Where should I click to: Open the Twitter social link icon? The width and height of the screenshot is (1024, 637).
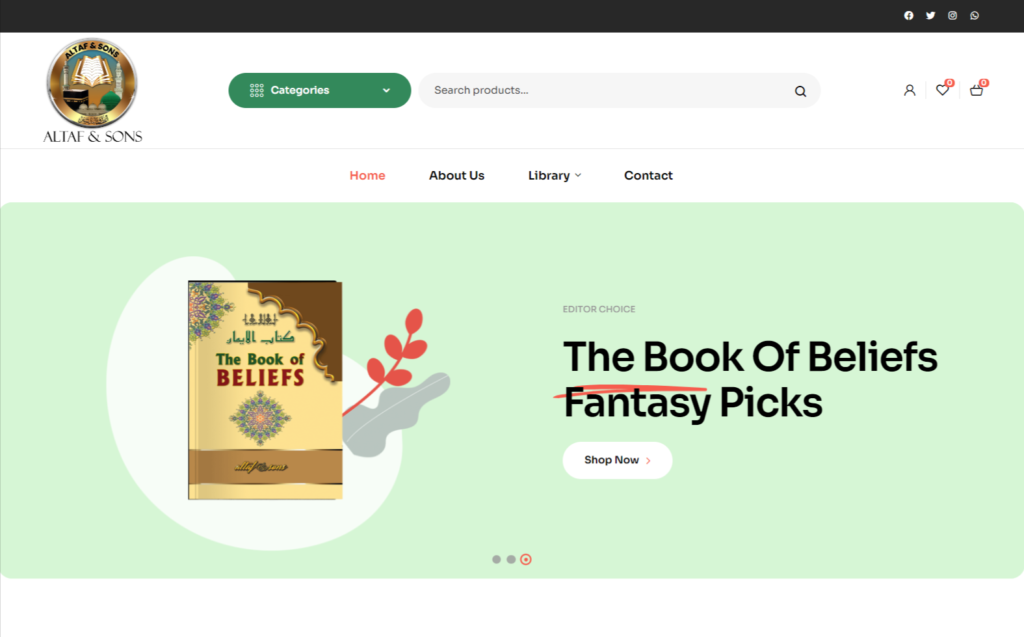[x=930, y=16]
